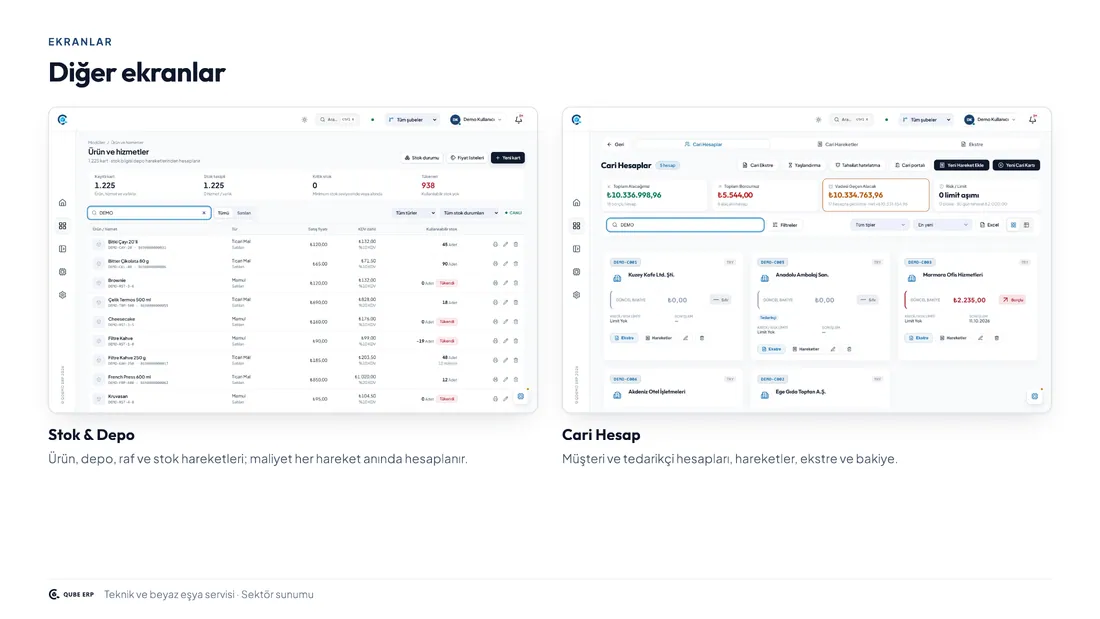The height and width of the screenshot is (619, 1100).
Task: Open notifications bell on the Stok & Depo screen
Action: pyautogui.click(x=519, y=119)
